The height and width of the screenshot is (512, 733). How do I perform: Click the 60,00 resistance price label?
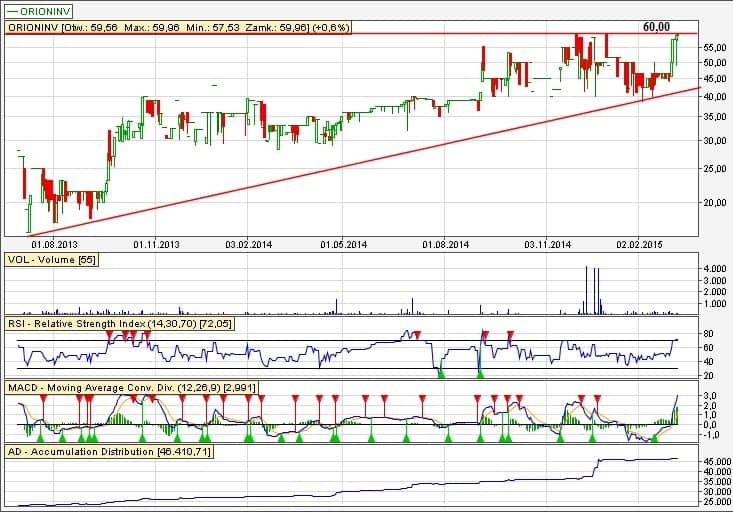pyautogui.click(x=656, y=28)
